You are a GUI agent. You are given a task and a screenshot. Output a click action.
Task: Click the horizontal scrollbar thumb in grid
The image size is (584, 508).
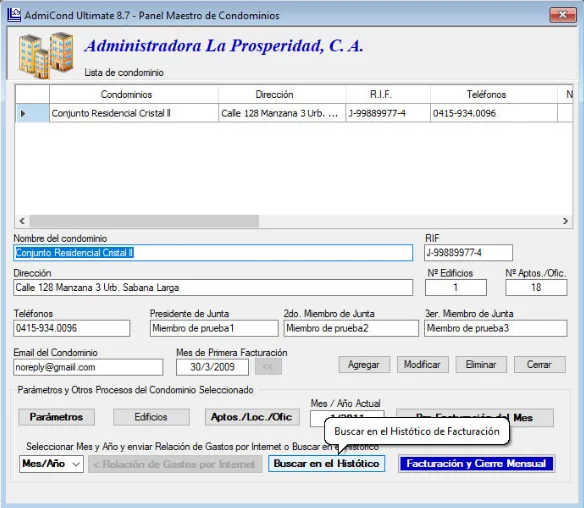(x=144, y=221)
